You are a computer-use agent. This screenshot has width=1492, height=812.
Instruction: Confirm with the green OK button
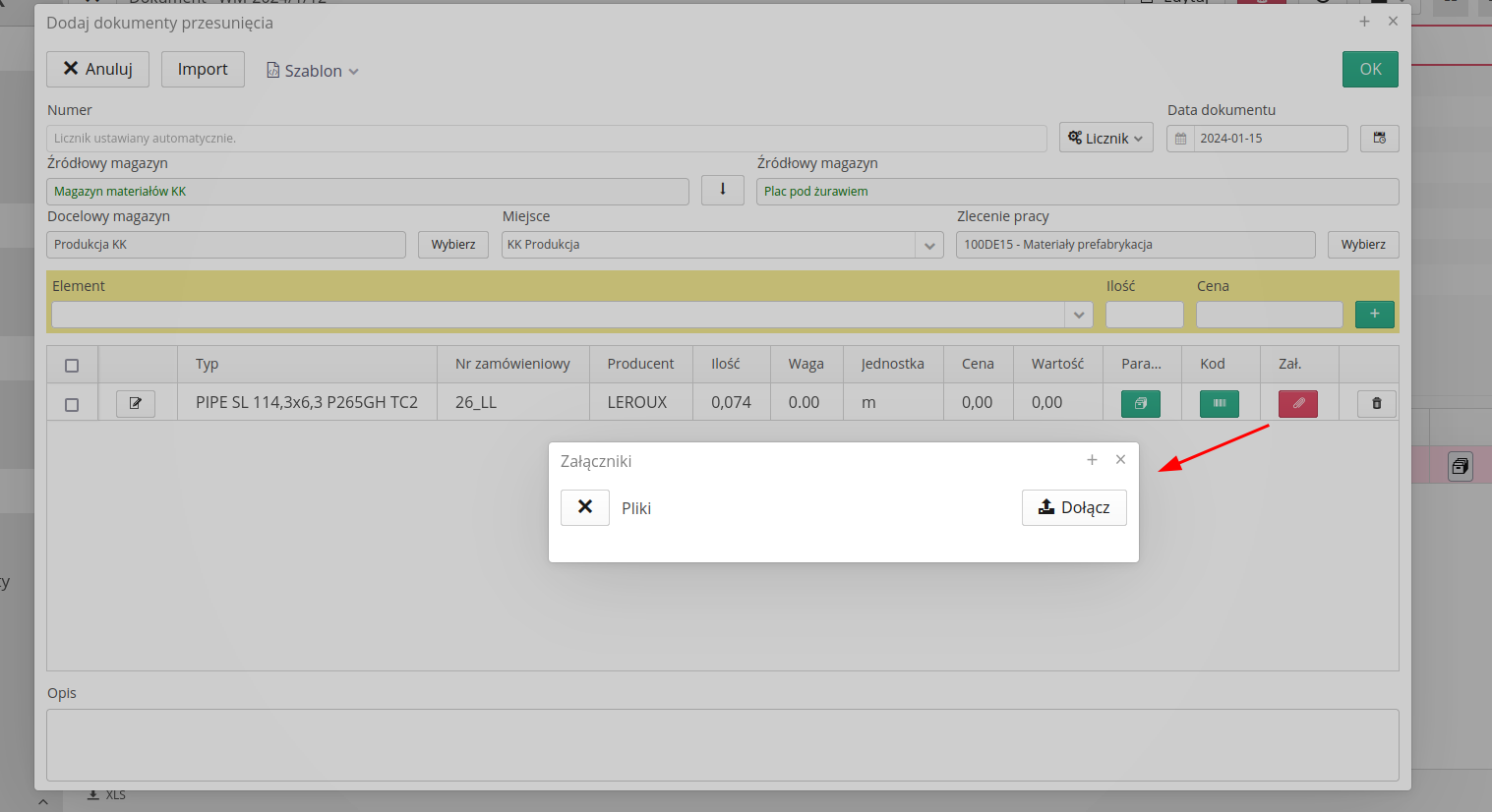point(1369,69)
